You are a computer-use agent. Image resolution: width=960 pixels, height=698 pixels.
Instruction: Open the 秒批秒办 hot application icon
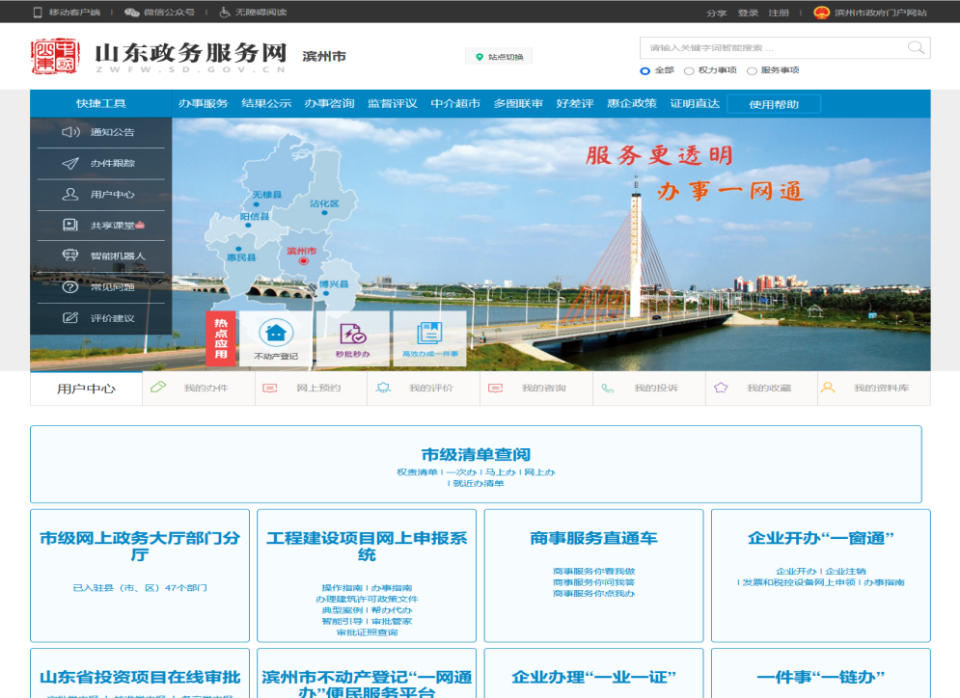[x=352, y=334]
